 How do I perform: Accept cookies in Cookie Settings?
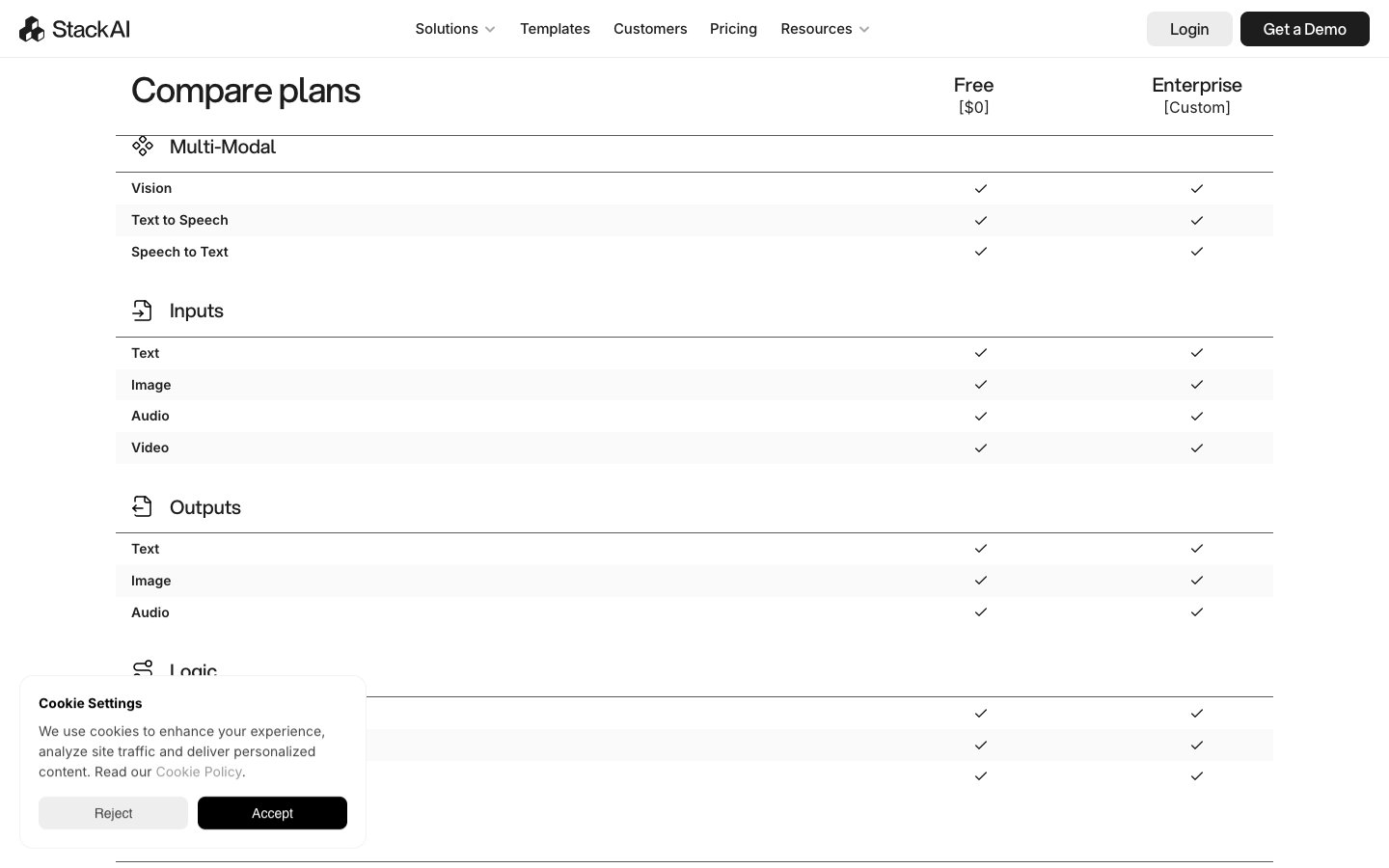[x=272, y=813]
